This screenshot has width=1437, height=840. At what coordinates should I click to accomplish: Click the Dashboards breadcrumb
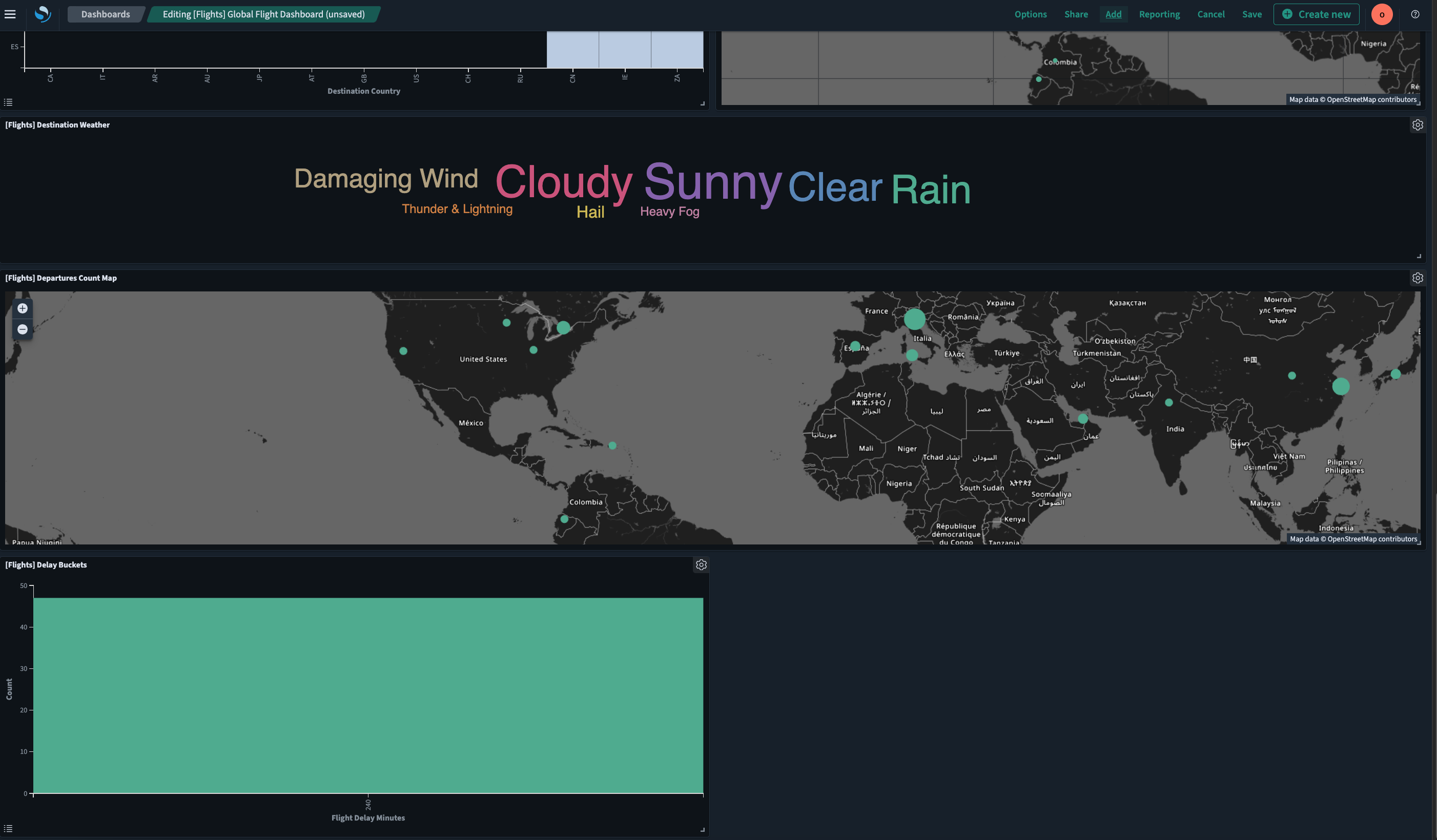click(x=105, y=14)
